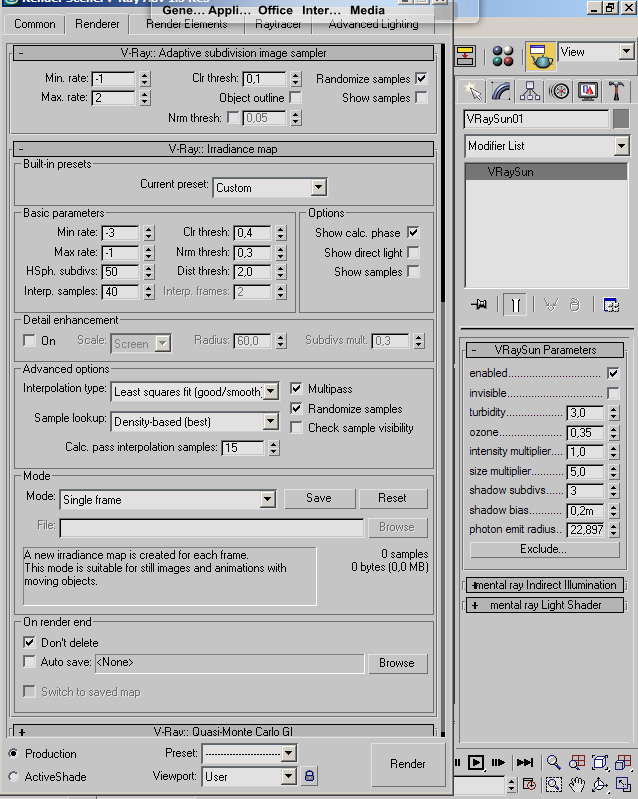Click Zoom Extents cube icon
Image resolution: width=638 pixels, height=799 pixels.
(x=600, y=762)
